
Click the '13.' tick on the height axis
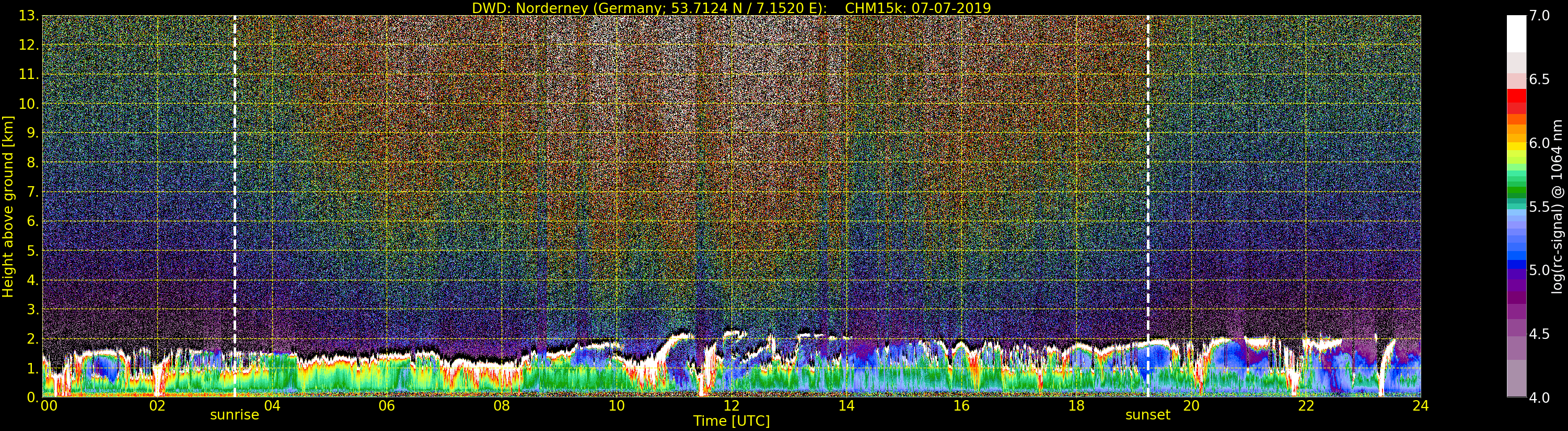(x=29, y=16)
